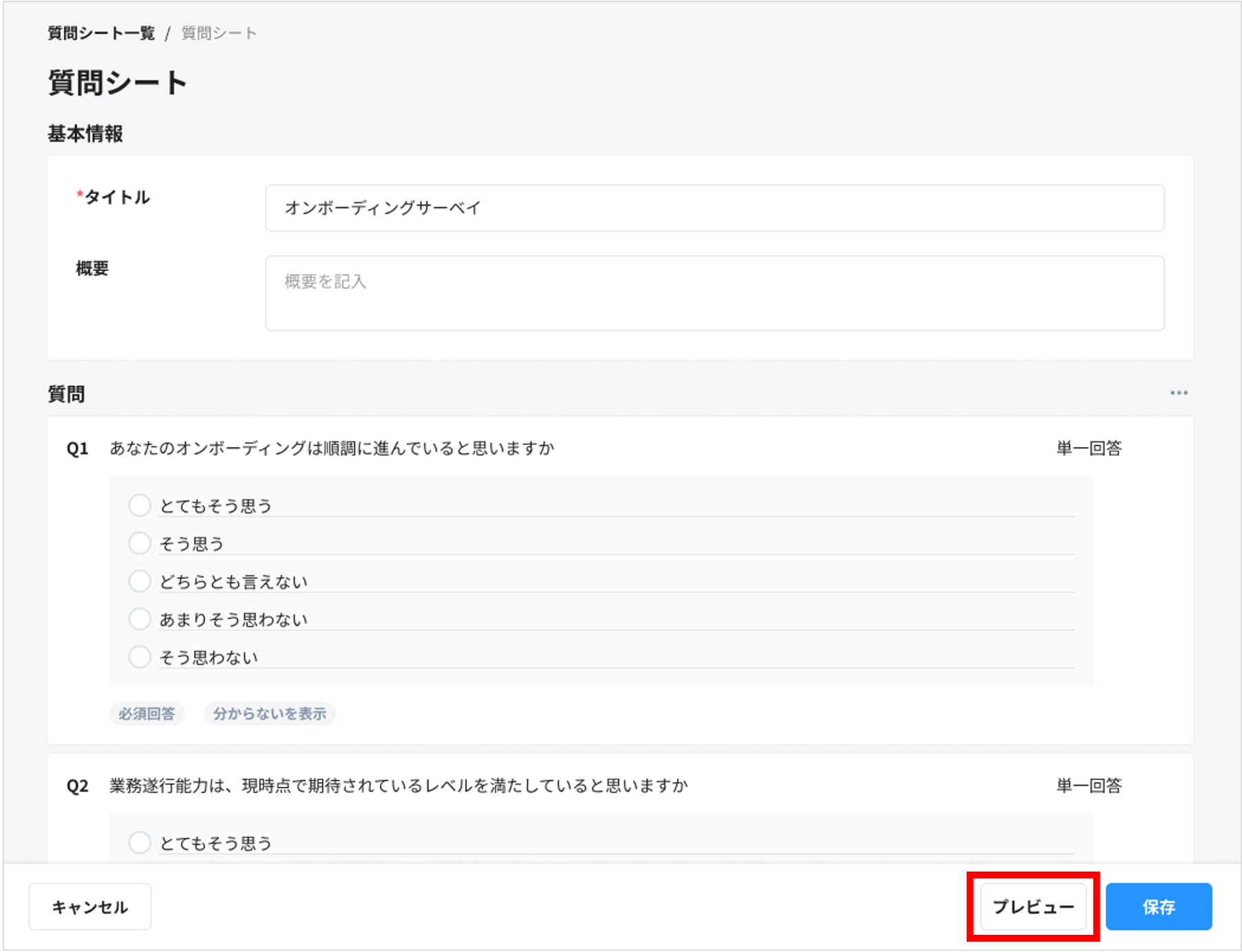Click the プレビュー button
This screenshot has width=1242, height=952.
1032,906
